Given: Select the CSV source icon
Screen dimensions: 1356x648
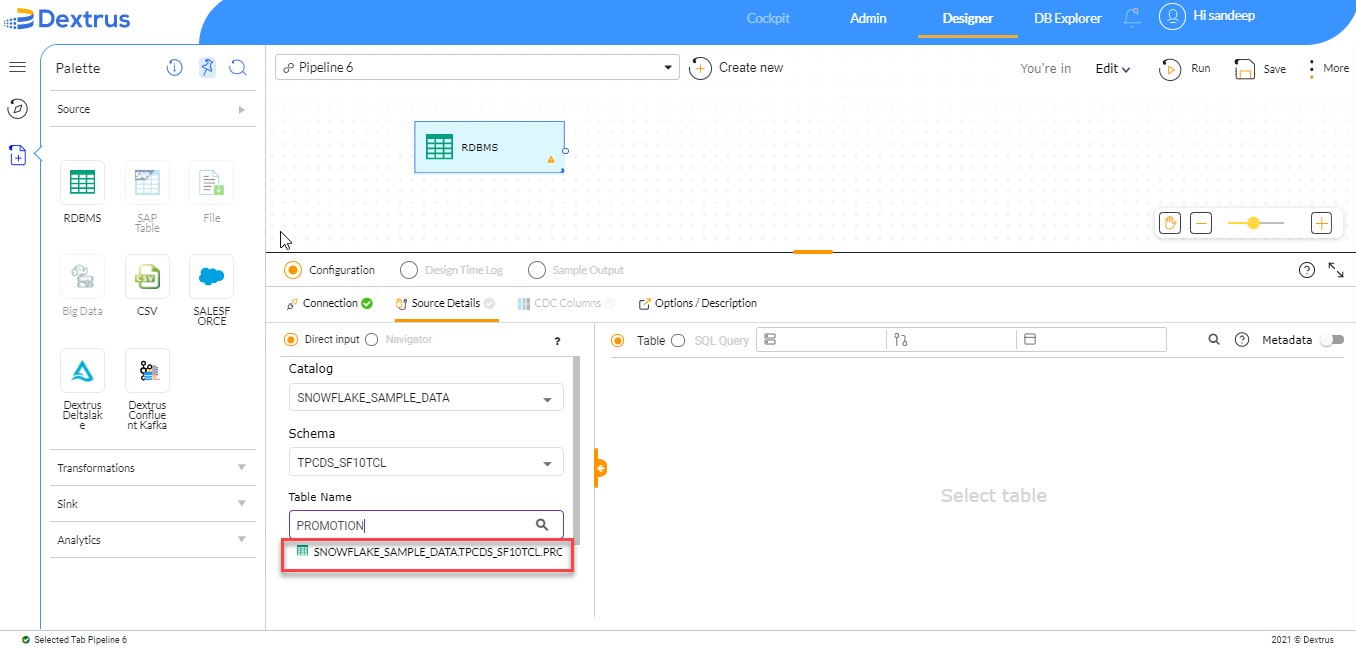Looking at the screenshot, I should point(147,276).
